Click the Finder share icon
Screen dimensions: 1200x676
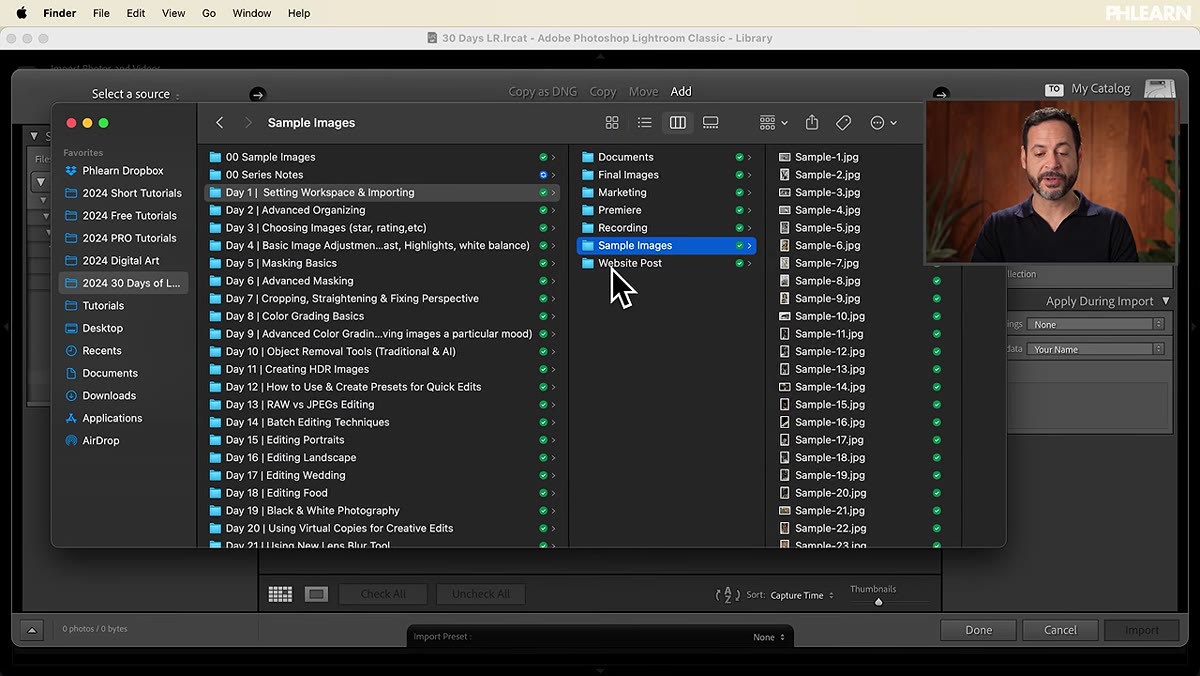(812, 122)
